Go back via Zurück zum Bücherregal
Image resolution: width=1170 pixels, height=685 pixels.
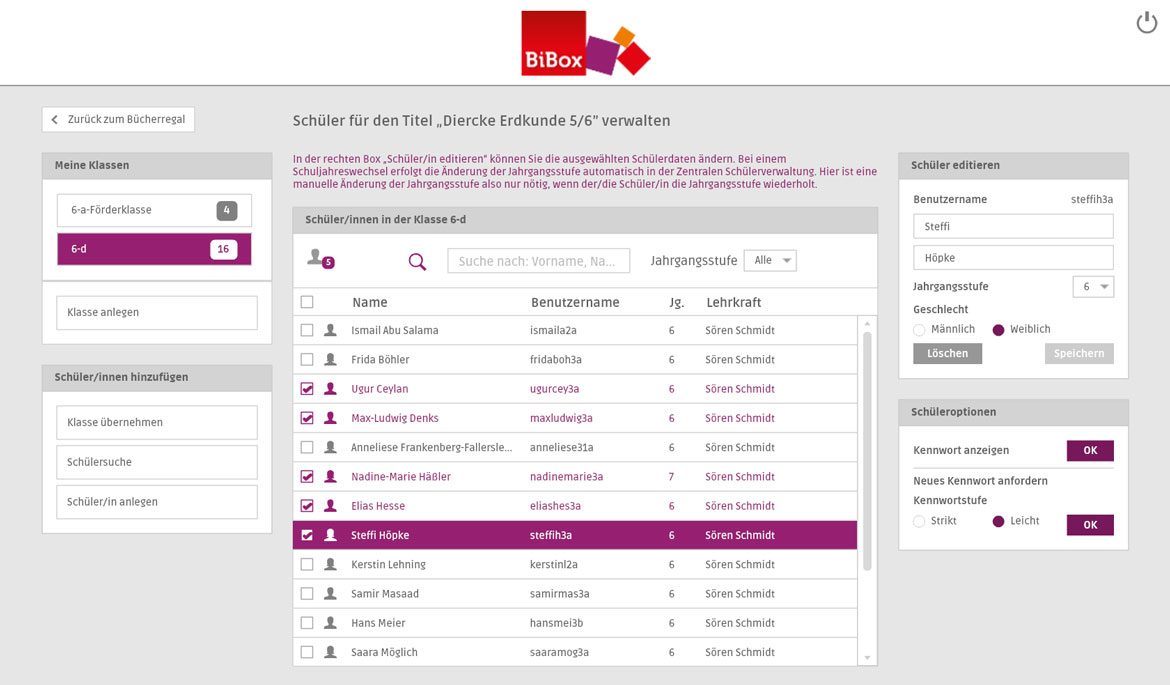[118, 120]
